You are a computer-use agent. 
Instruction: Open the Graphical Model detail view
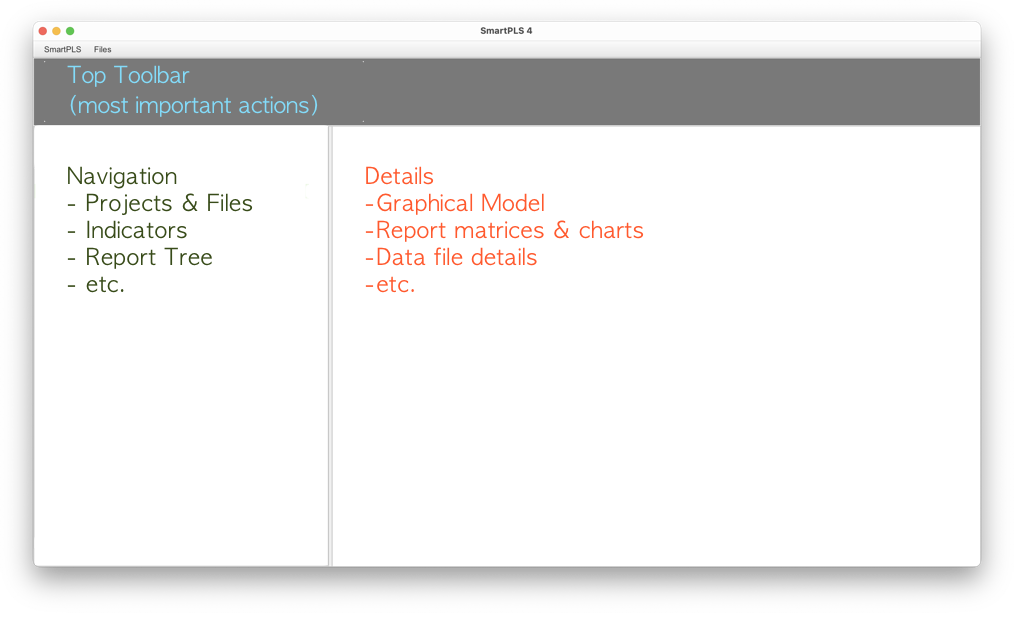point(458,203)
